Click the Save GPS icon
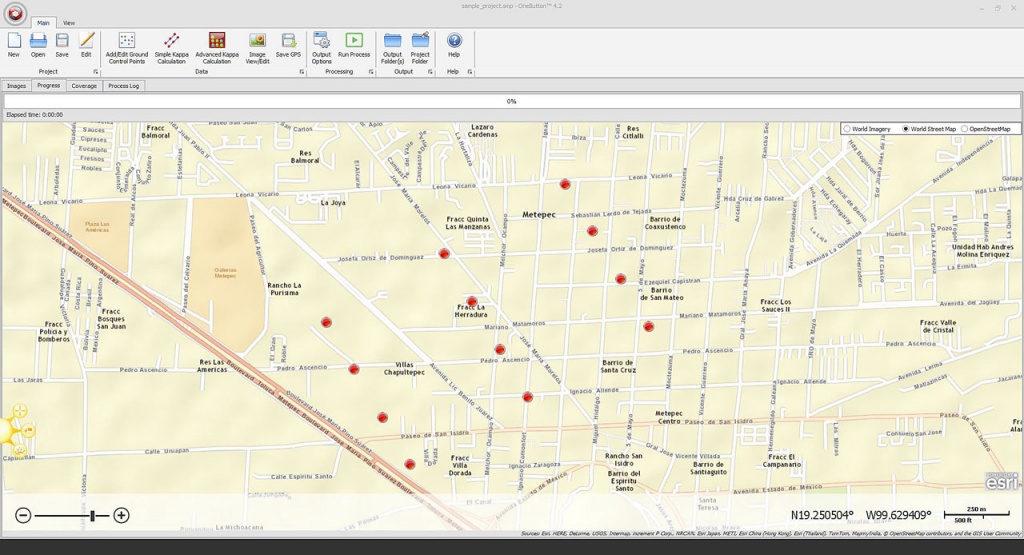This screenshot has height=555, width=1024. [x=288, y=45]
